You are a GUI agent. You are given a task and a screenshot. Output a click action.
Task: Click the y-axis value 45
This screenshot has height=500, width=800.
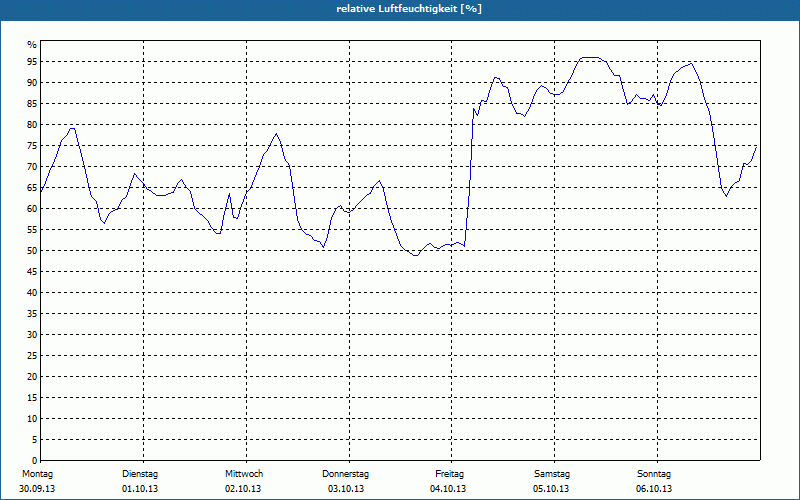coord(32,271)
